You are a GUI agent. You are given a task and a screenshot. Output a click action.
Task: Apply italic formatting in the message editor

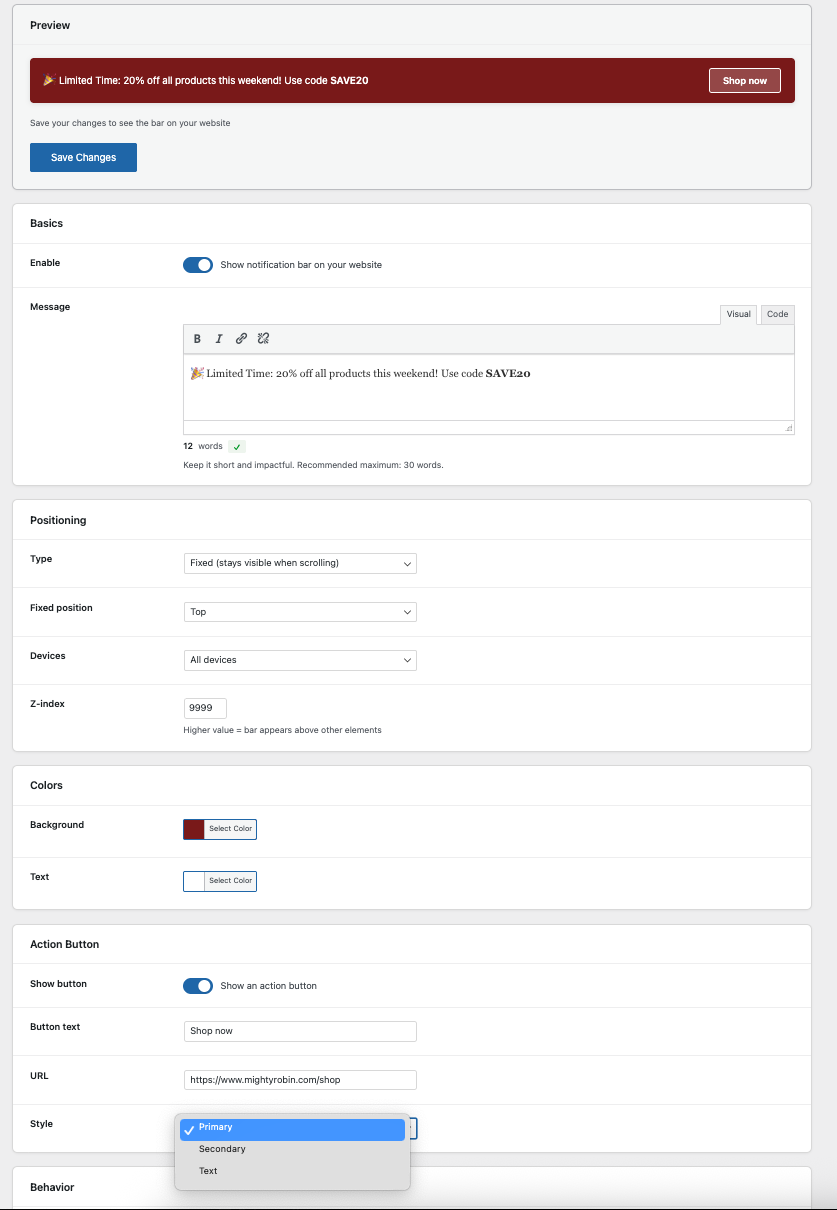(x=219, y=338)
